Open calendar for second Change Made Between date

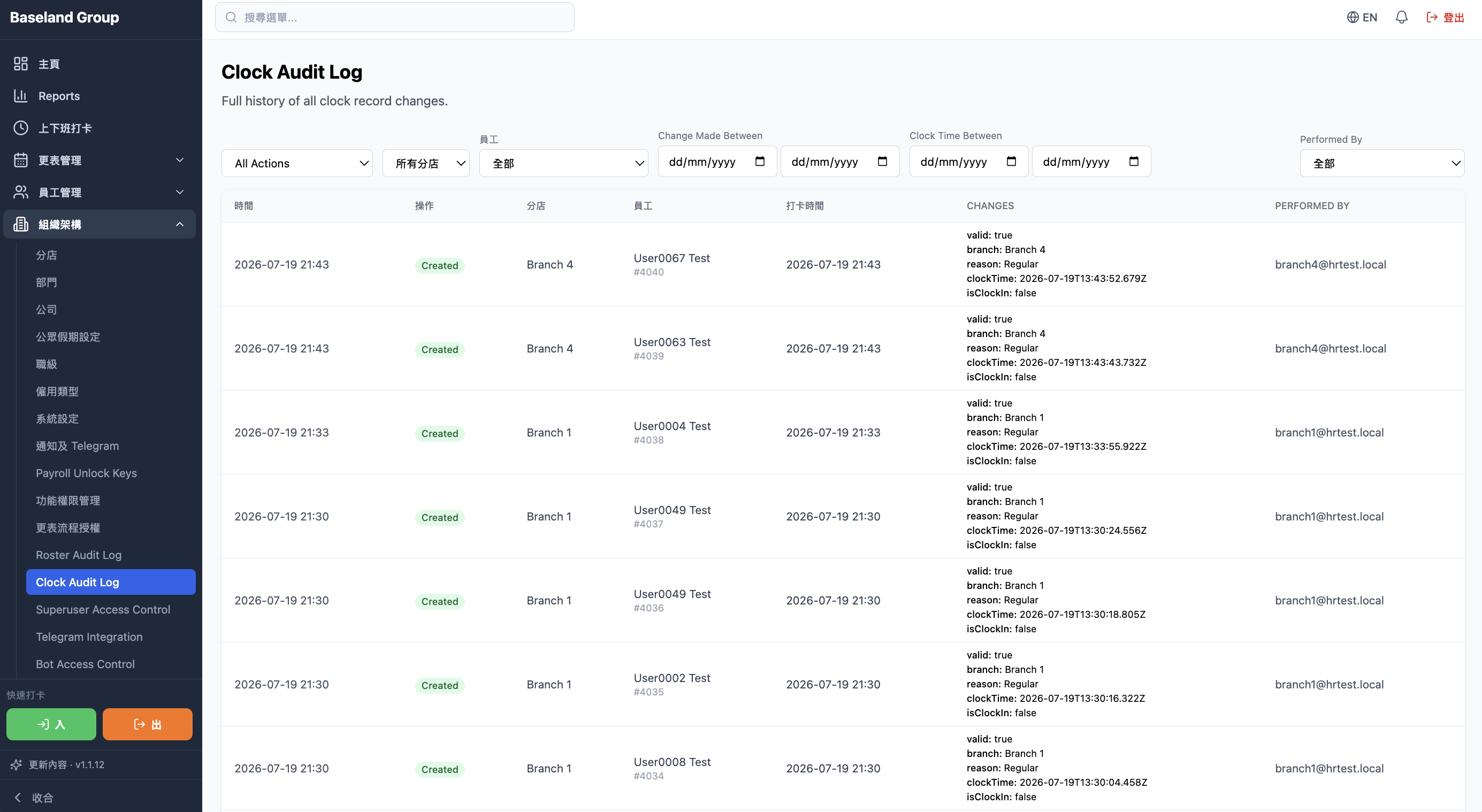point(882,162)
